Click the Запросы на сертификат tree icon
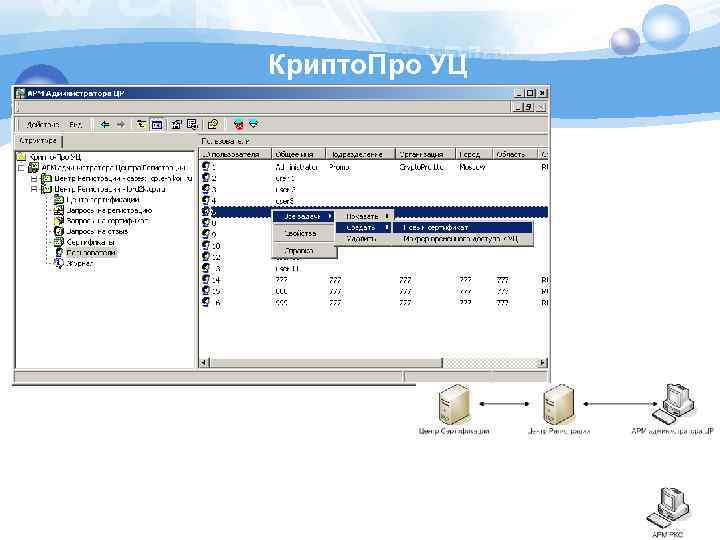 click(x=58, y=221)
